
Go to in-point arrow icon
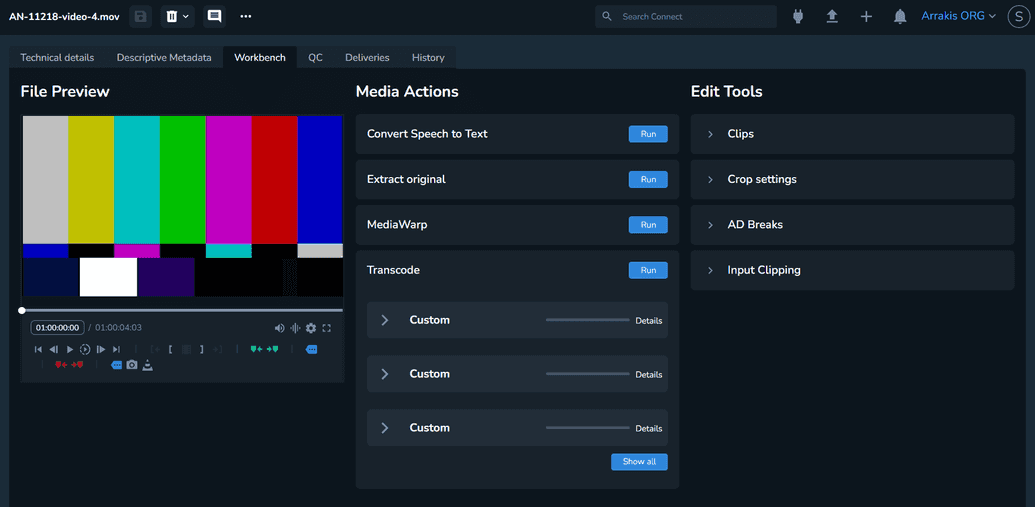pos(155,349)
